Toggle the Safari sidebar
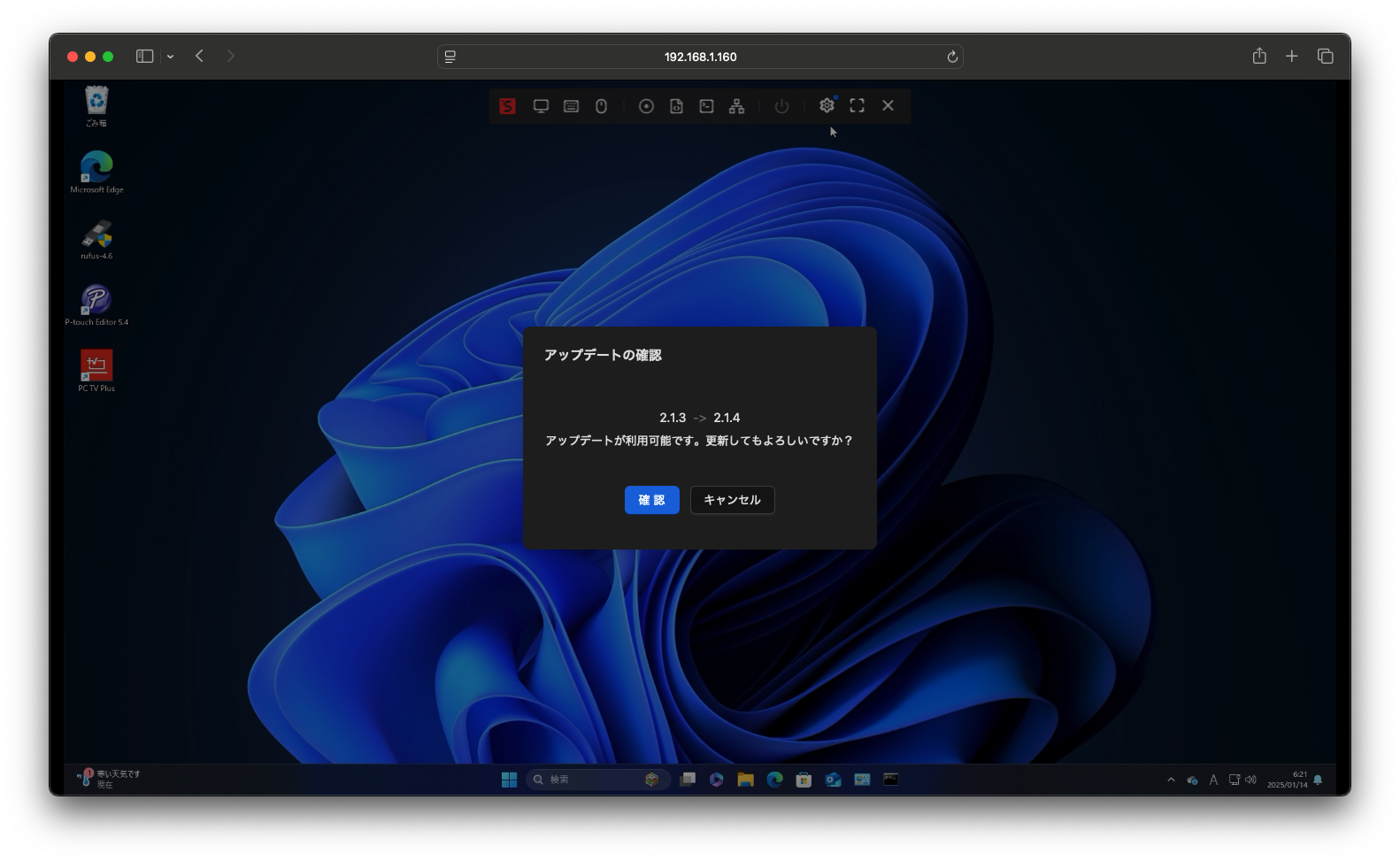 [x=144, y=56]
